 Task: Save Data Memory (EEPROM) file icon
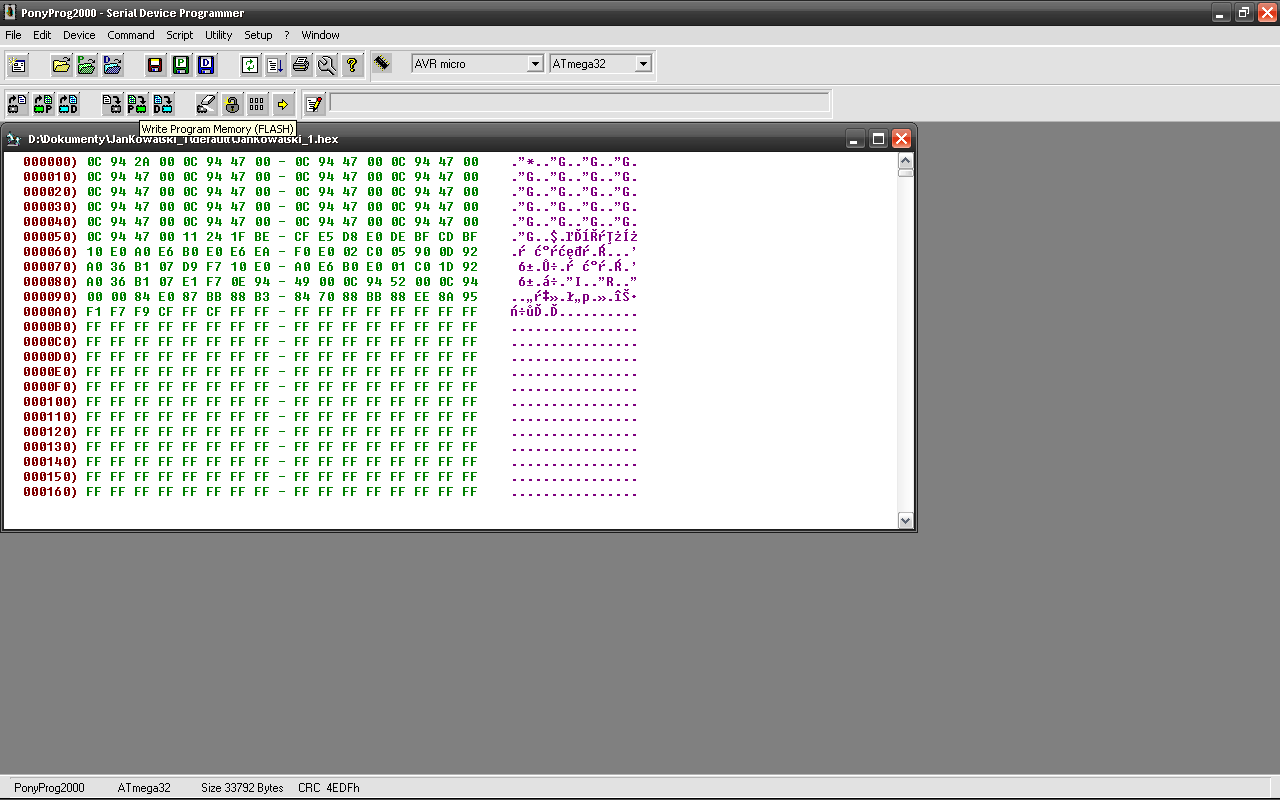tap(206, 65)
